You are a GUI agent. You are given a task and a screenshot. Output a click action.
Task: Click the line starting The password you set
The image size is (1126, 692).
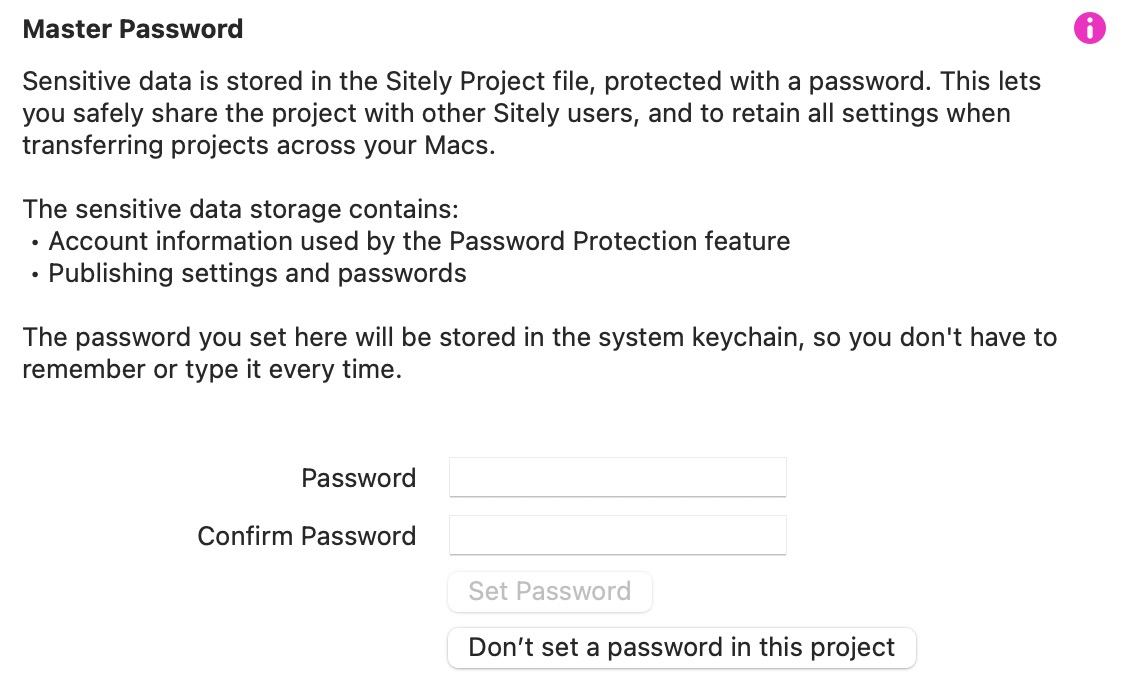pyautogui.click(x=539, y=337)
